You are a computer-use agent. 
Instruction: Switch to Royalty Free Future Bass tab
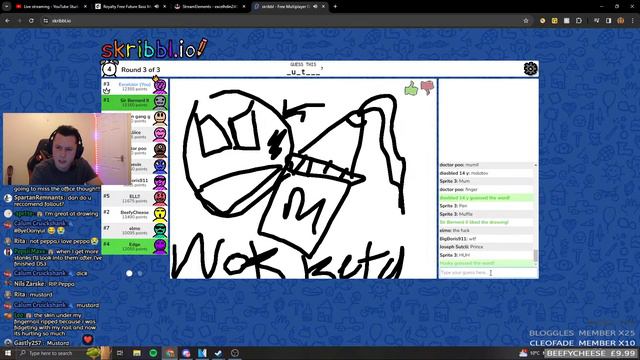click(x=130, y=7)
